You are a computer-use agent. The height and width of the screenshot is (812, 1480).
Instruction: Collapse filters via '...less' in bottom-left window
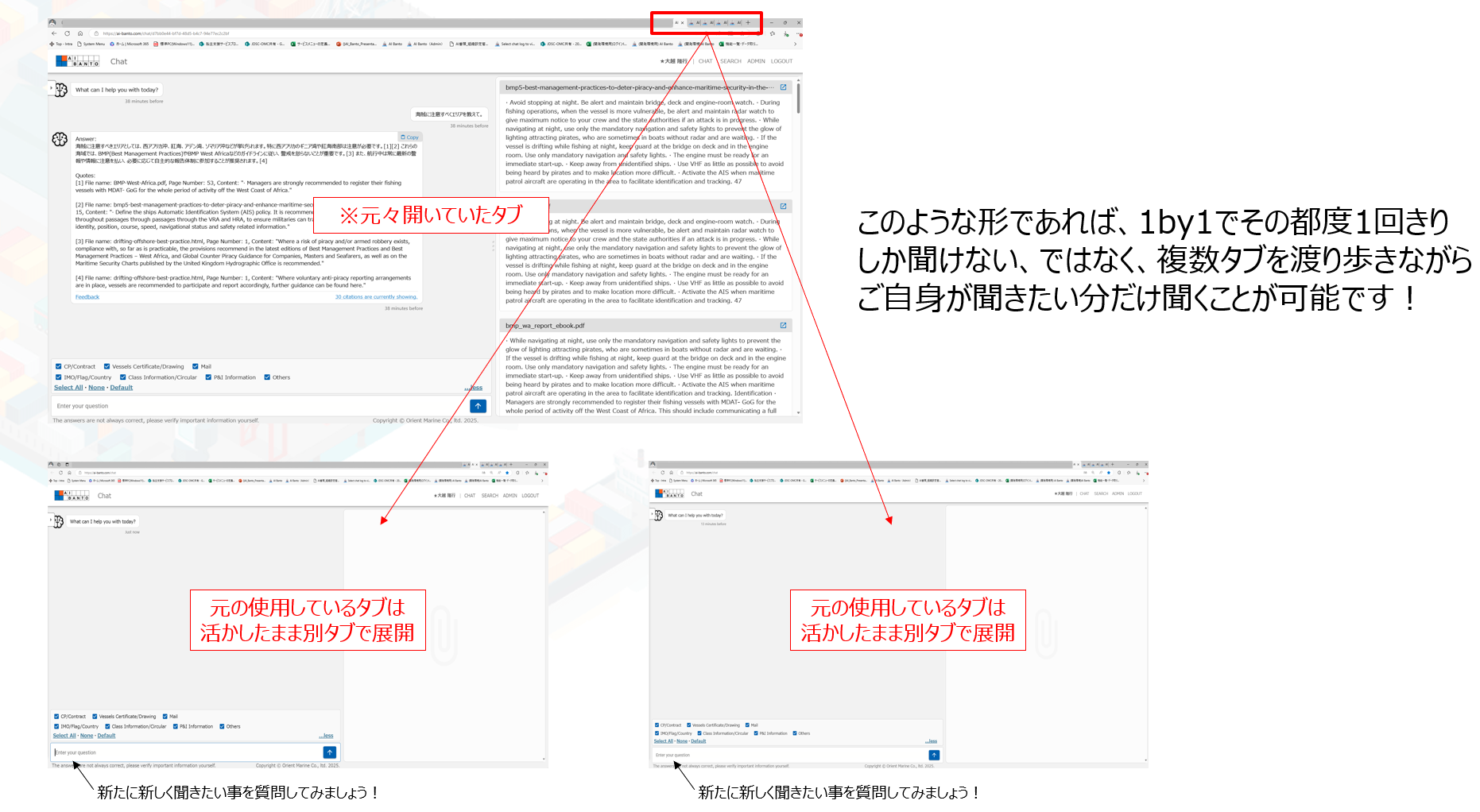click(326, 736)
